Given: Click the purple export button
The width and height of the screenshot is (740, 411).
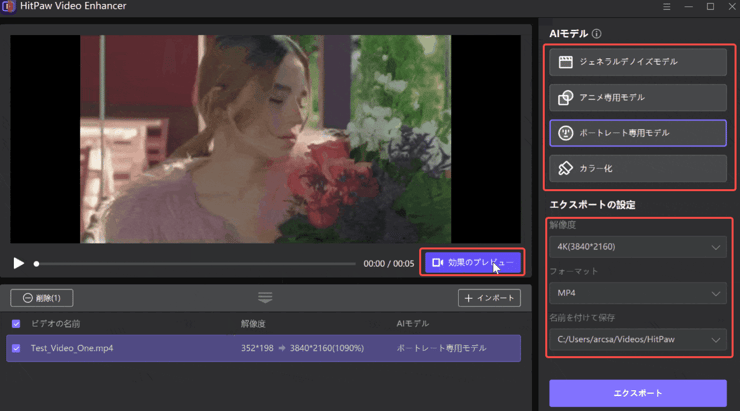Looking at the screenshot, I should pyautogui.click(x=637, y=393).
